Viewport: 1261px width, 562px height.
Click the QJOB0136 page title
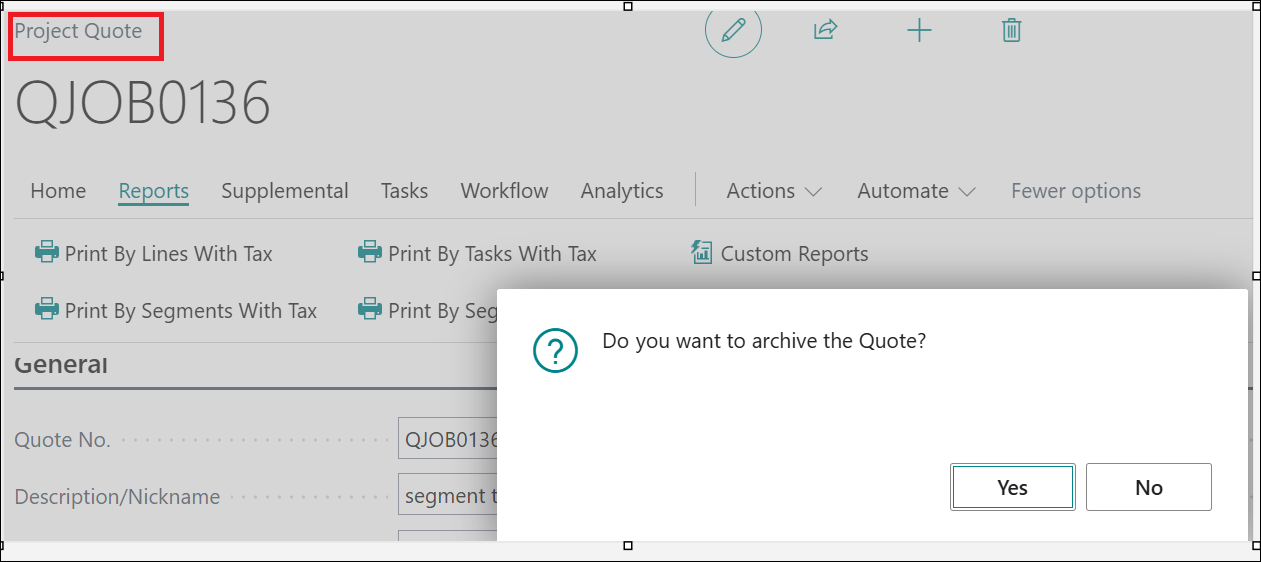(143, 102)
